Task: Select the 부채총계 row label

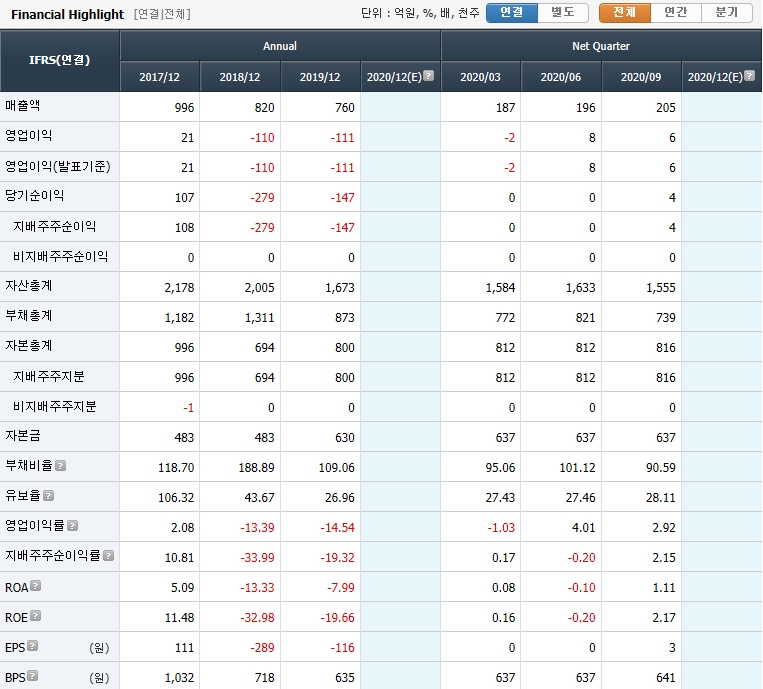Action: [29, 316]
